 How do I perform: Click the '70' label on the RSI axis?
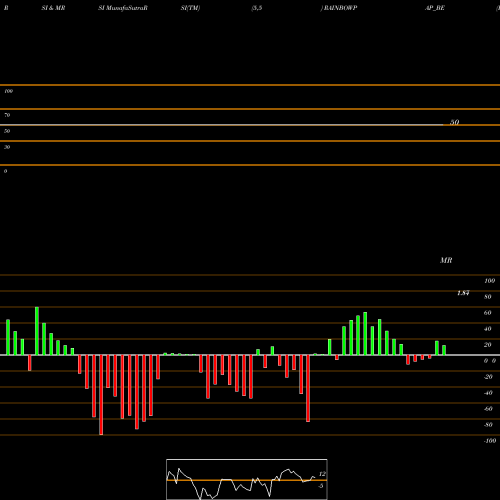[x=7, y=115]
